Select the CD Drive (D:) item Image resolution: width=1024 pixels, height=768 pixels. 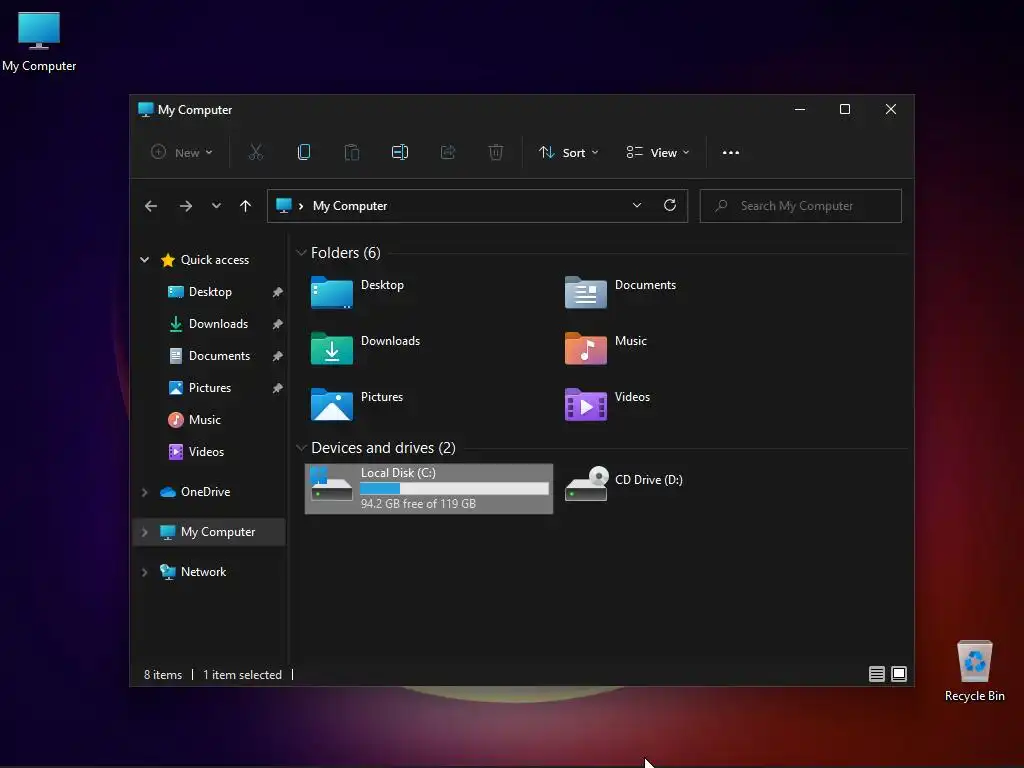tap(624, 484)
